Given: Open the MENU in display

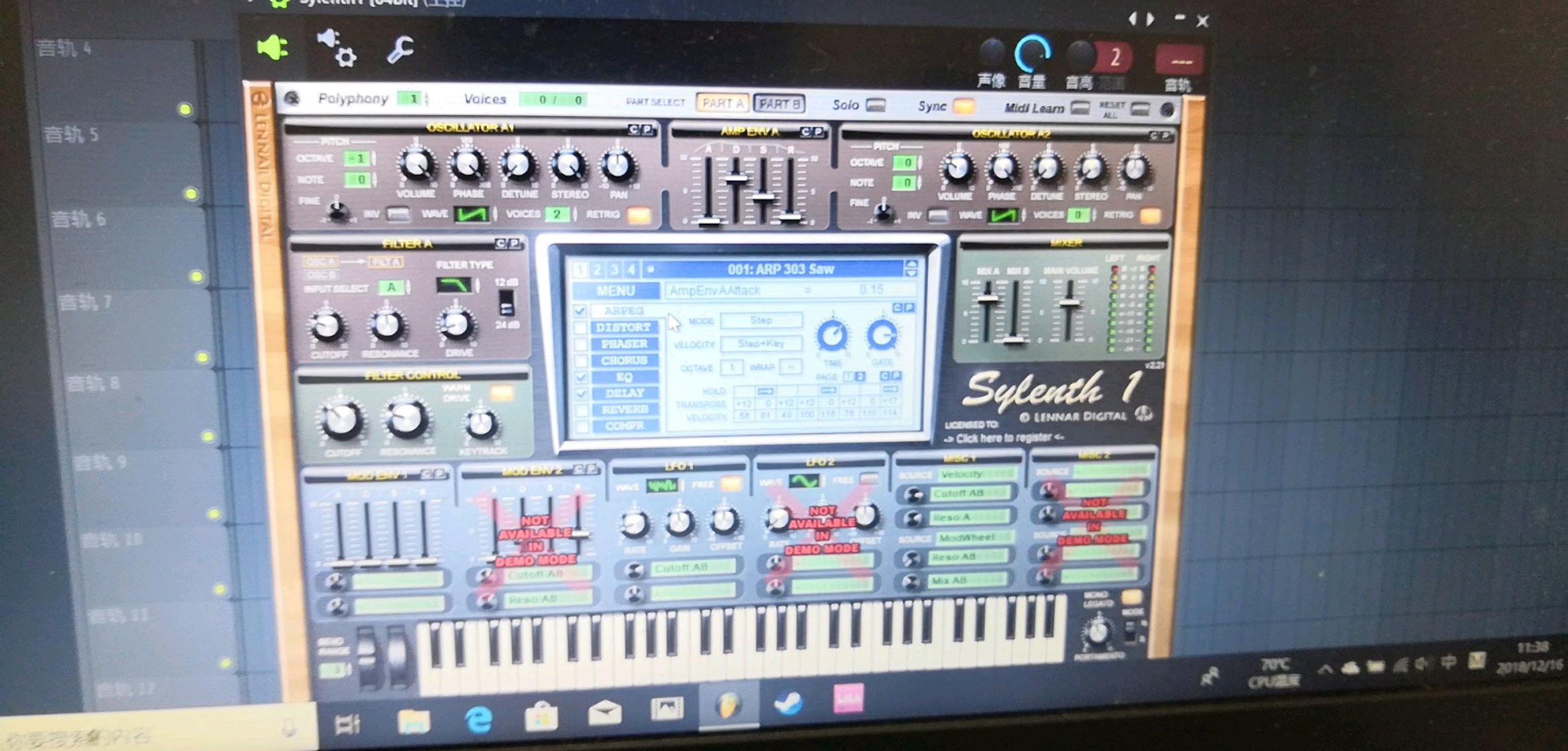Looking at the screenshot, I should 616,291.
